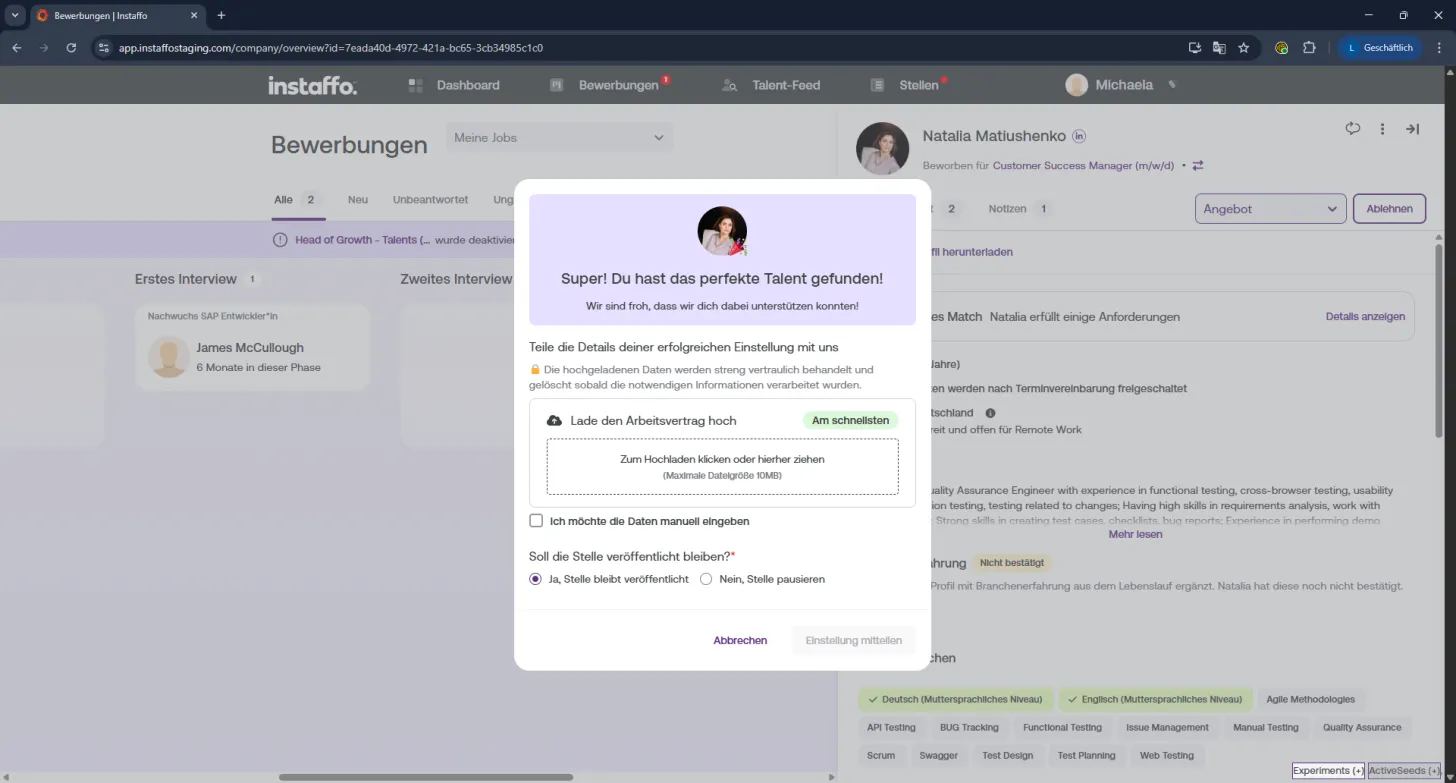1456x783 pixels.
Task: Click the info icon next to Deutschland
Action: [990, 413]
